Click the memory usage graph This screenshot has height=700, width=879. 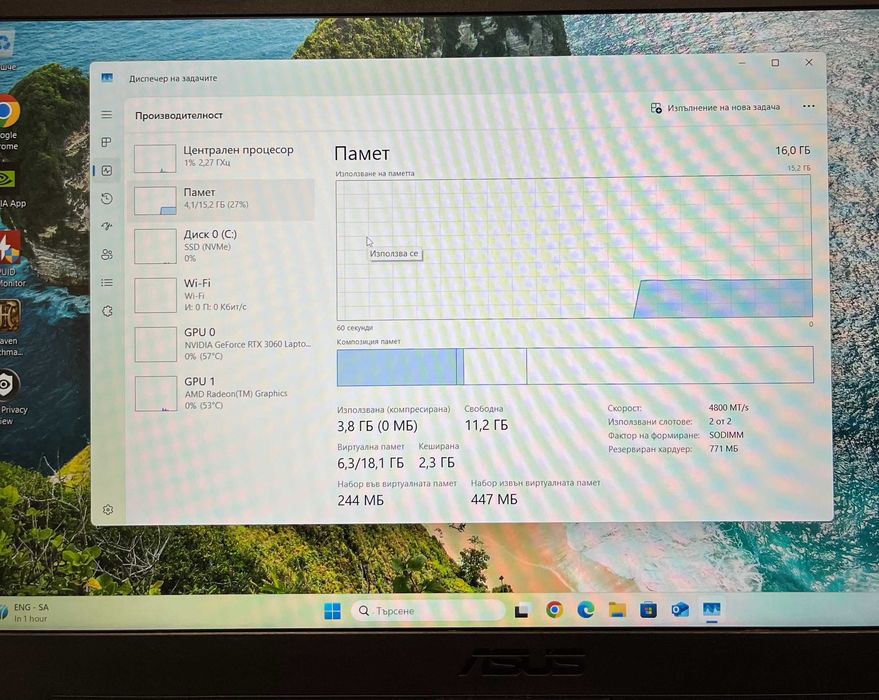point(573,248)
